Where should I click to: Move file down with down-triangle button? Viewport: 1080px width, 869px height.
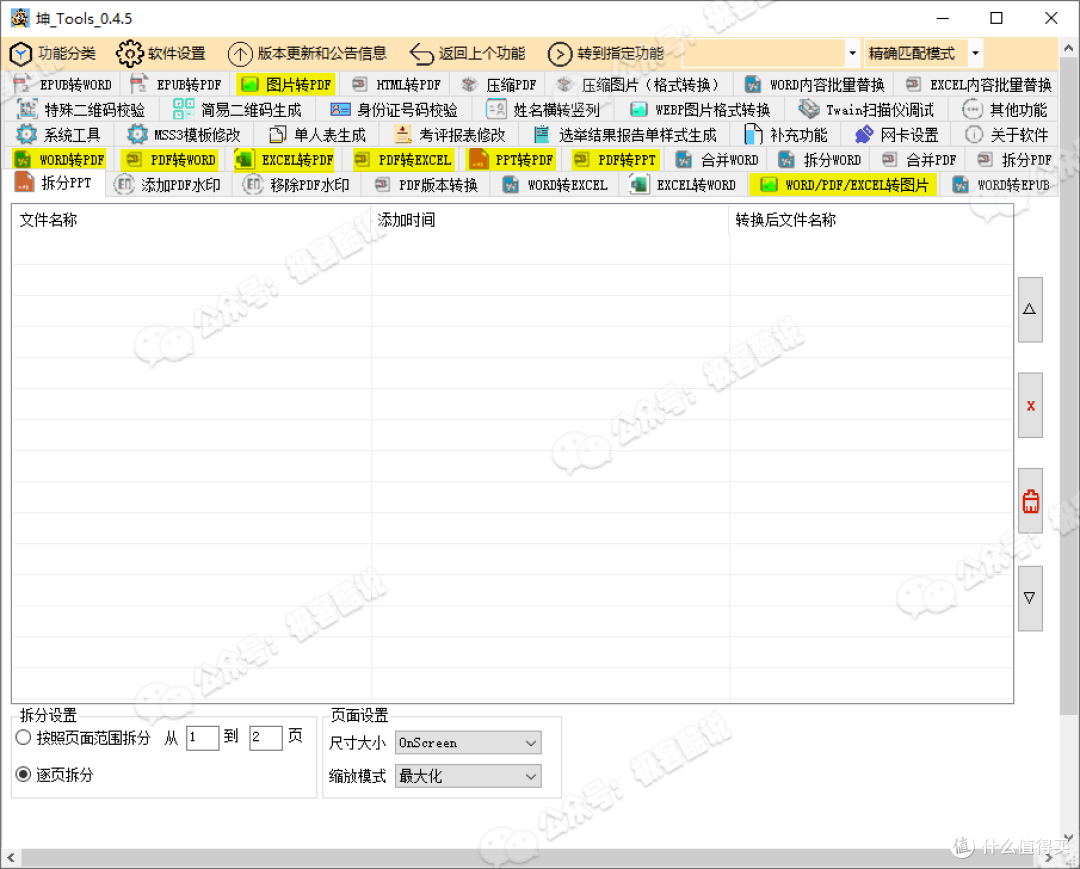[1030, 598]
